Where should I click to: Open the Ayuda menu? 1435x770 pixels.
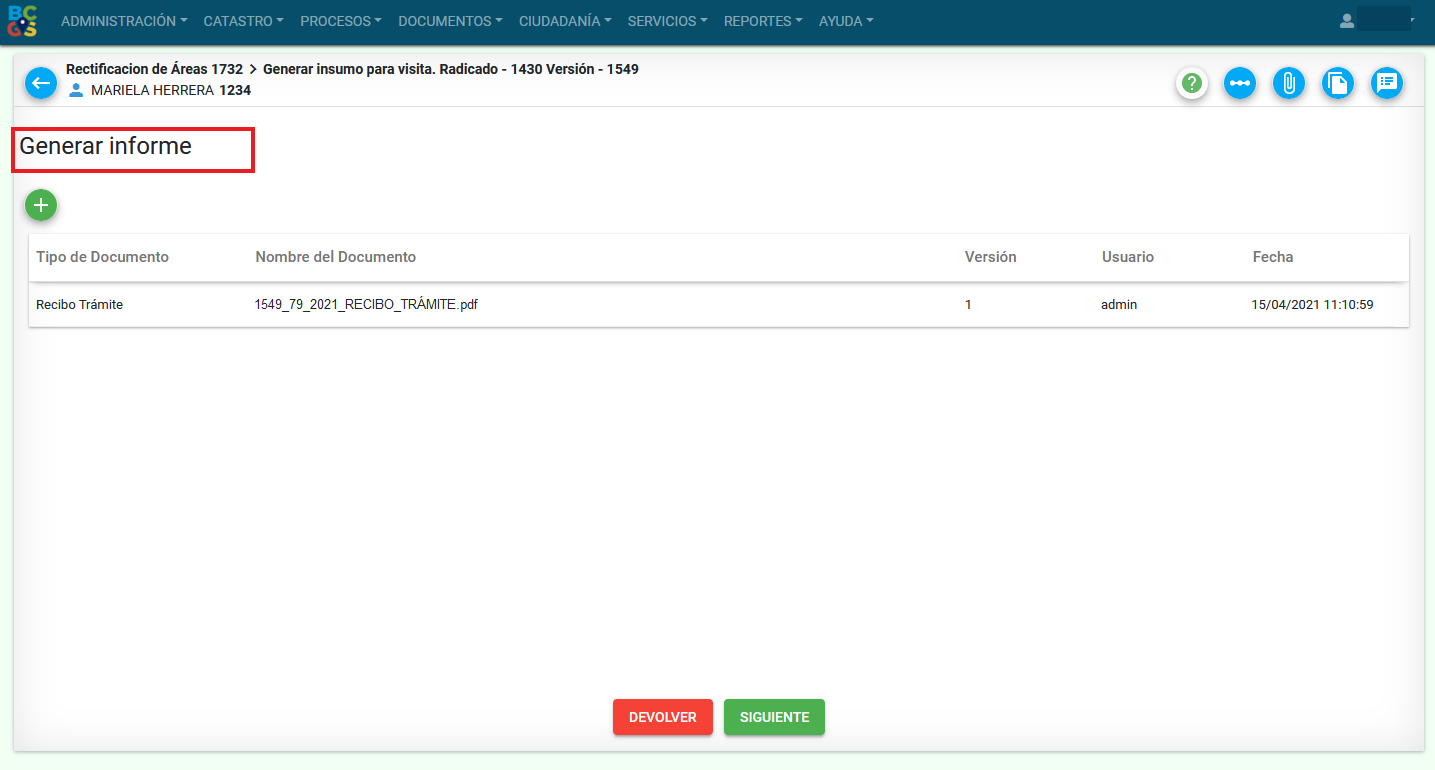(846, 21)
